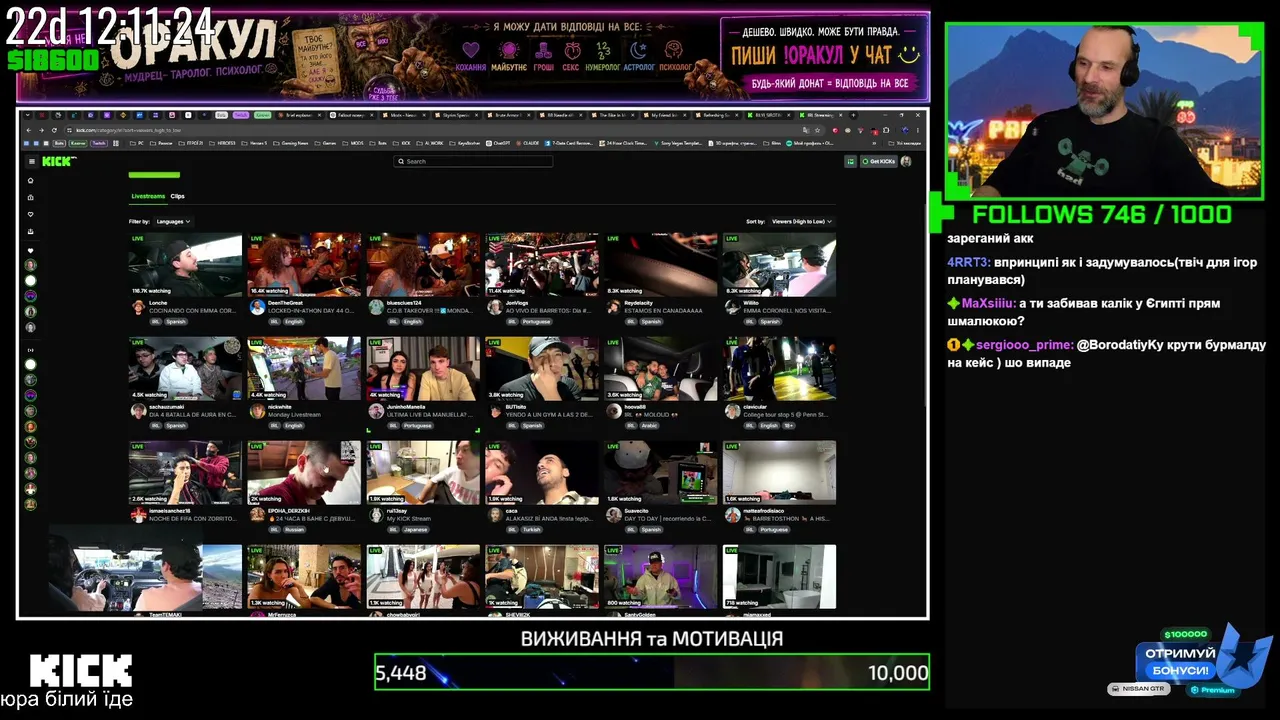The image size is (1280, 720).
Task: Open matteafrodisiaco's 1.6K watching stream thumbnail
Action: click(x=779, y=473)
